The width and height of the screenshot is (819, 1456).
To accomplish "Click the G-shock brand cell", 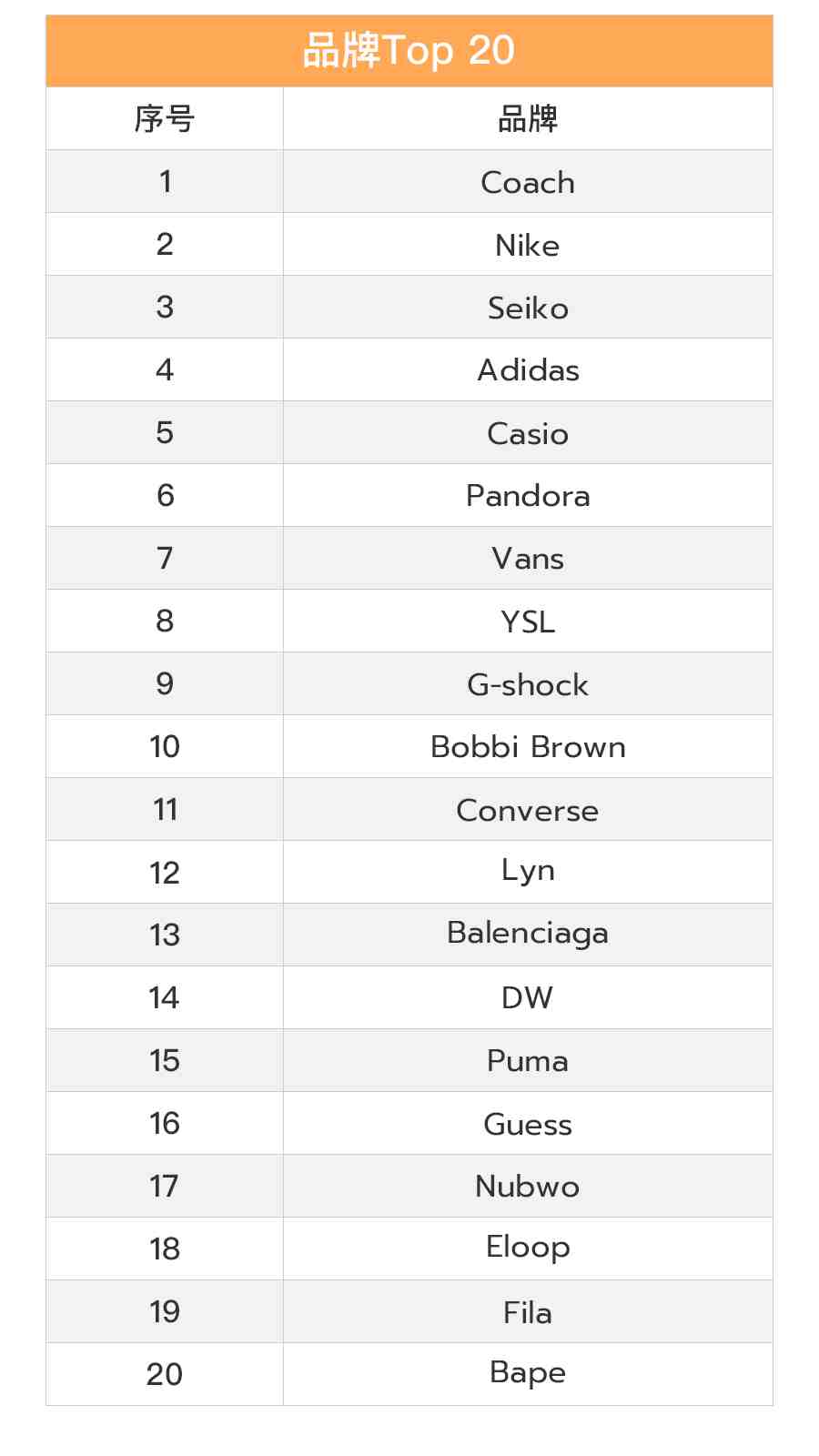I will (x=528, y=684).
